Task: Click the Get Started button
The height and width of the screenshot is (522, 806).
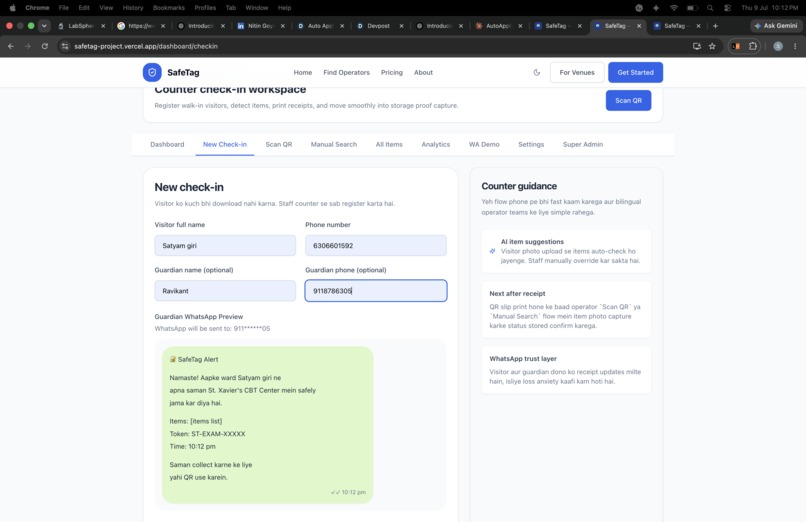Action: (635, 72)
